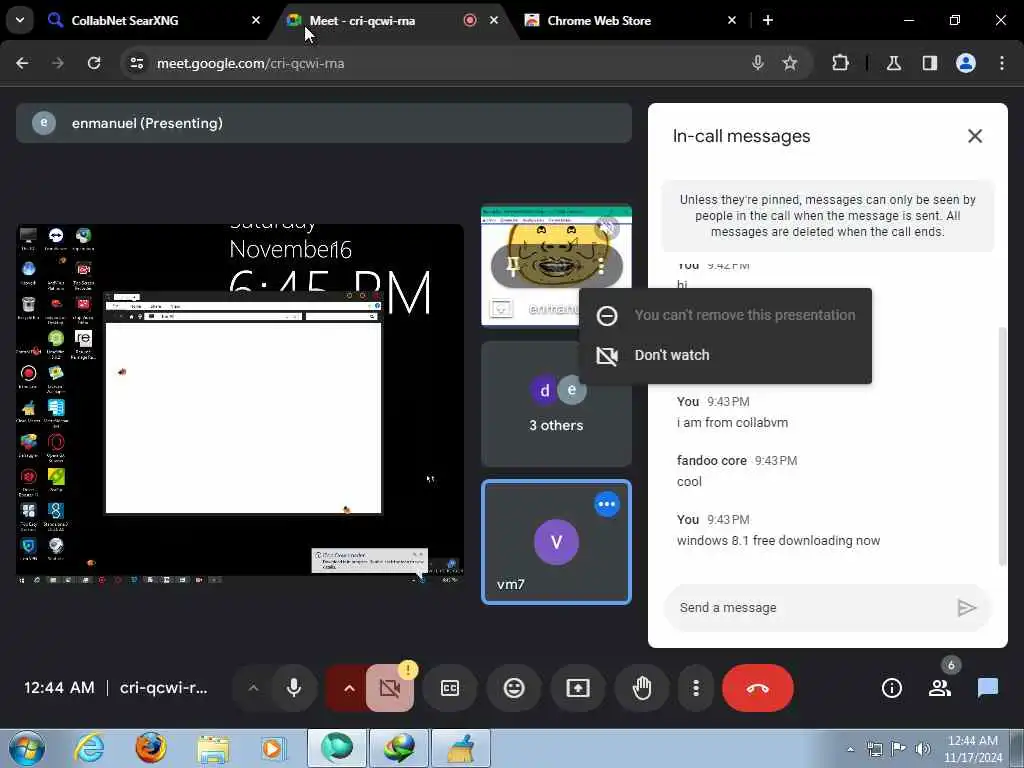Launch Internet Explorer from taskbar
This screenshot has width=1024, height=768.
coord(89,748)
